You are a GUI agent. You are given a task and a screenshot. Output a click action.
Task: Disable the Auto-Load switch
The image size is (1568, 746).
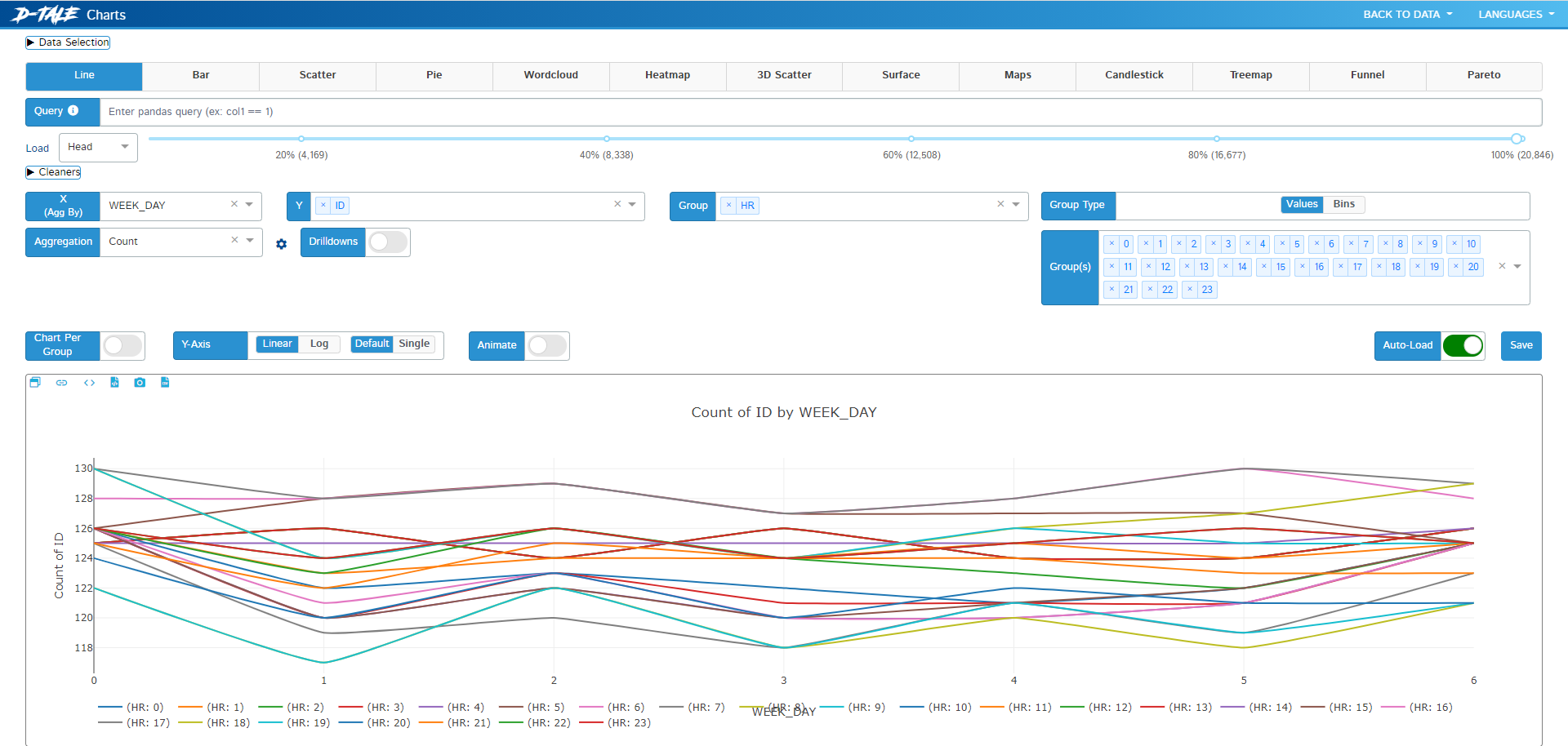pos(1463,345)
